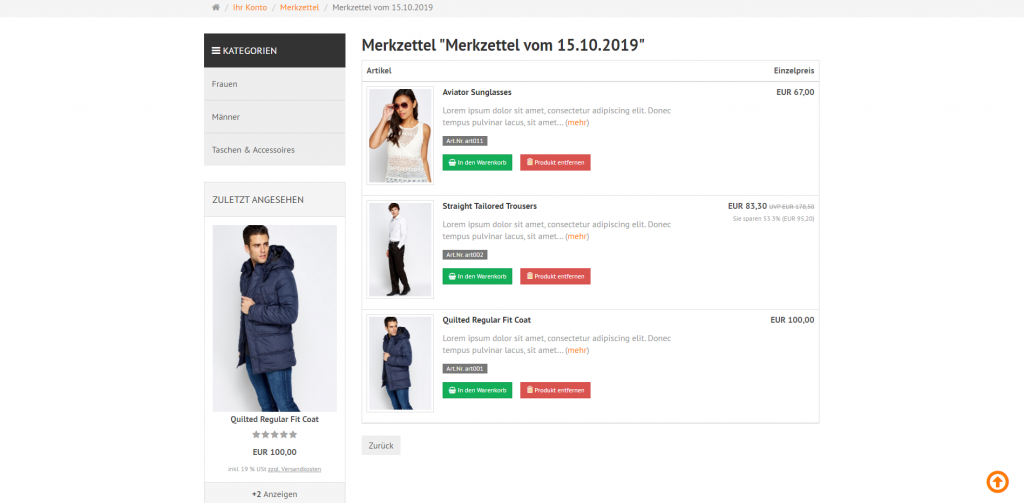The image size is (1024, 503).
Task: Add Aviator Sunglasses to Warenkorb
Action: click(477, 162)
